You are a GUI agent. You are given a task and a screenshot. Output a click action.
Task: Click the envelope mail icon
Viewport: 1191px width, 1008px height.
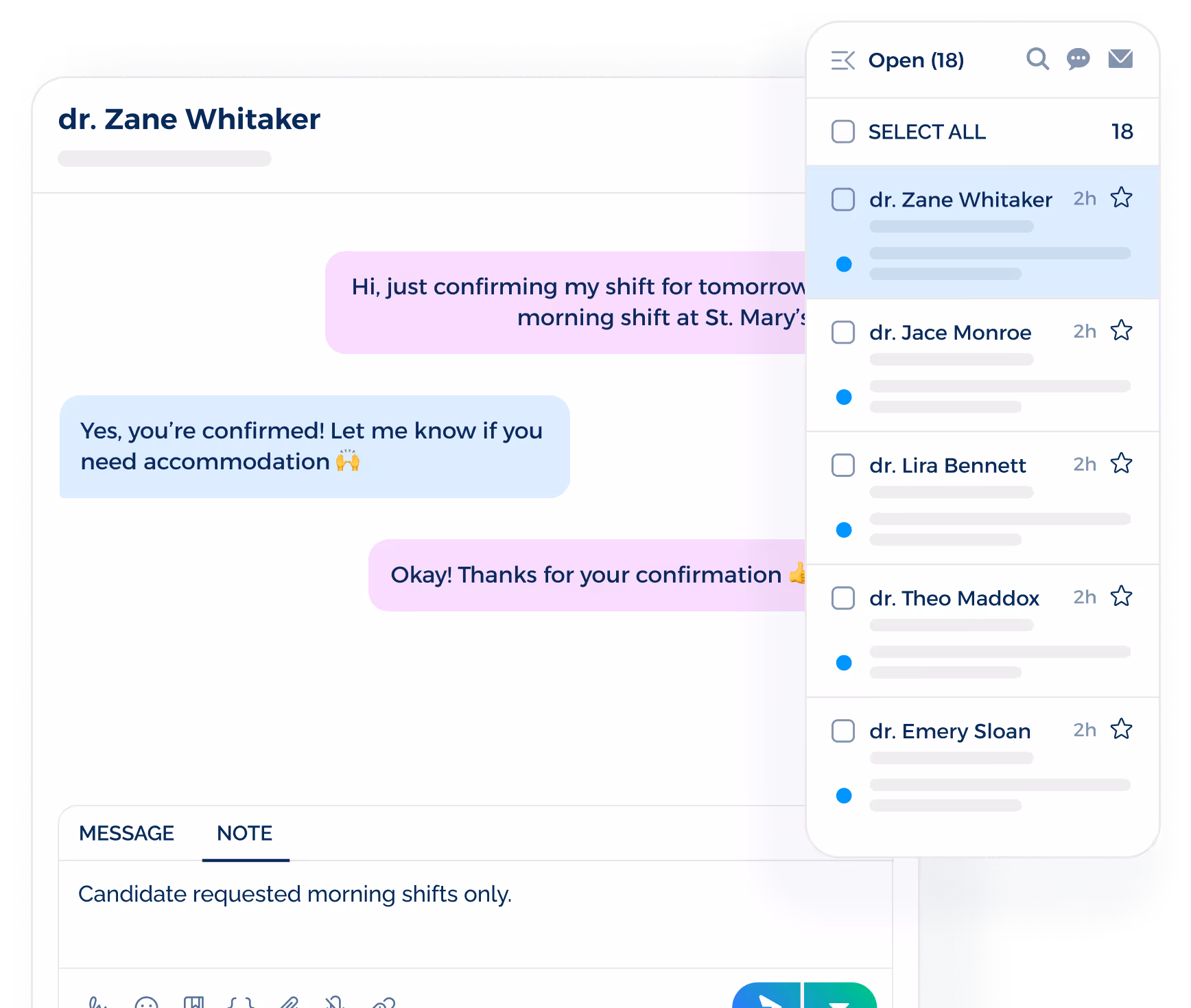coord(1120,59)
